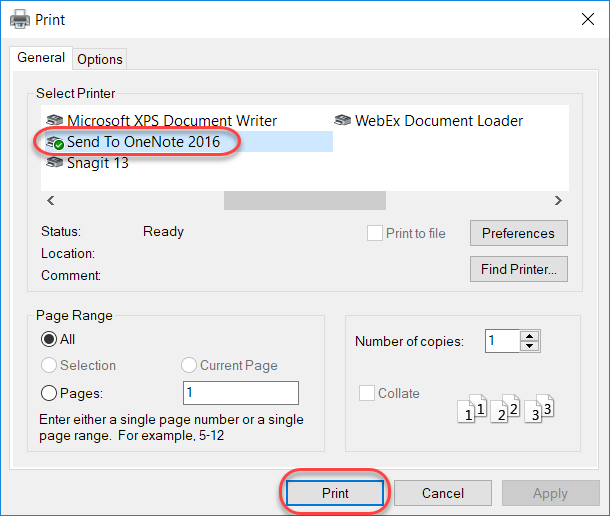Click the Send To OneNote 2016 printer icon
Screen dimensions: 610x516
(x=55, y=143)
